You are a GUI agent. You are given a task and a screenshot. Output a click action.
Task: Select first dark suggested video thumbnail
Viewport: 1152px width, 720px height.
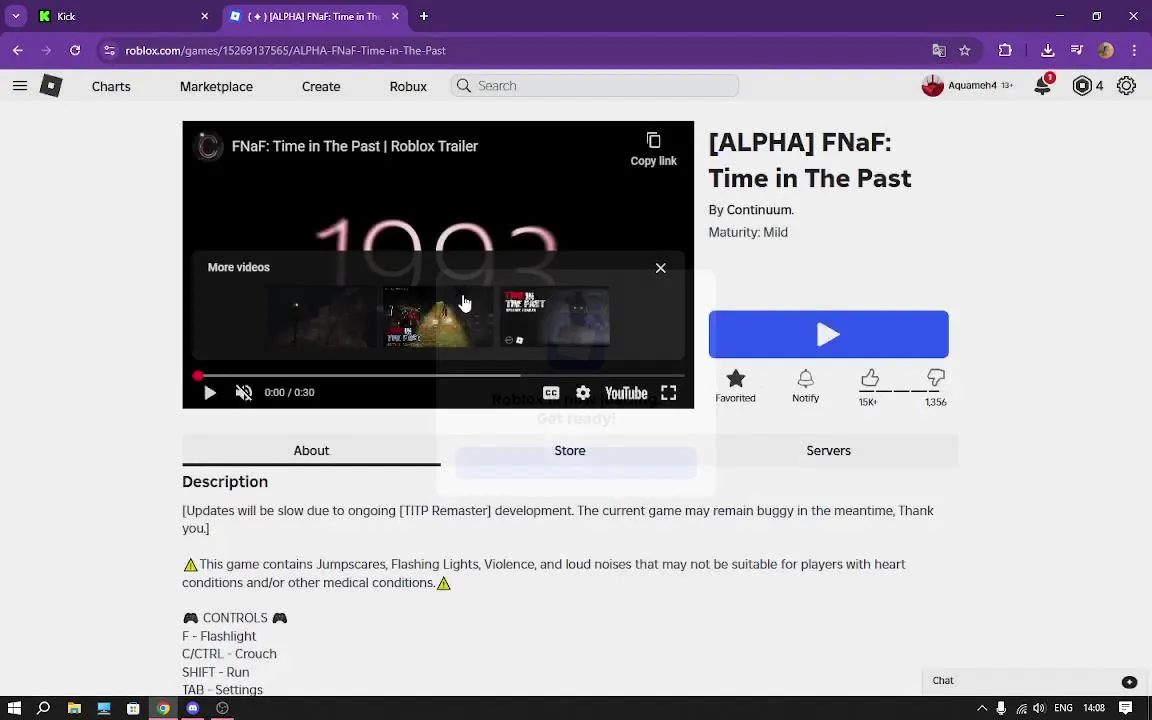[321, 317]
